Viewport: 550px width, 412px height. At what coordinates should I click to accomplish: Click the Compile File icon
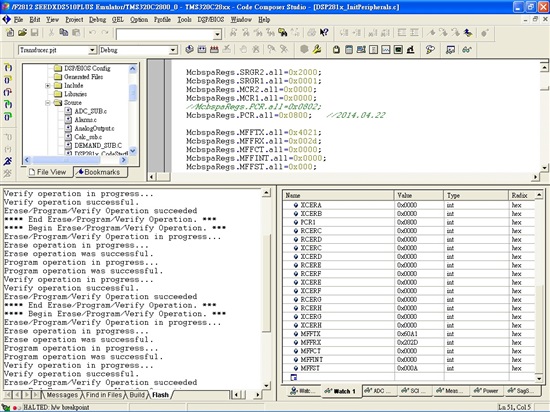click(189, 50)
